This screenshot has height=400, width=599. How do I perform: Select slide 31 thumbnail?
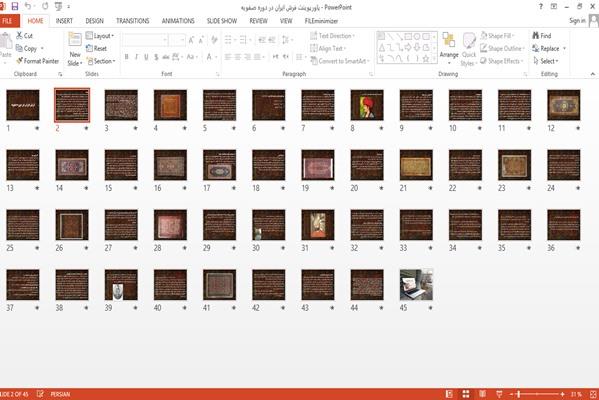click(x=318, y=225)
